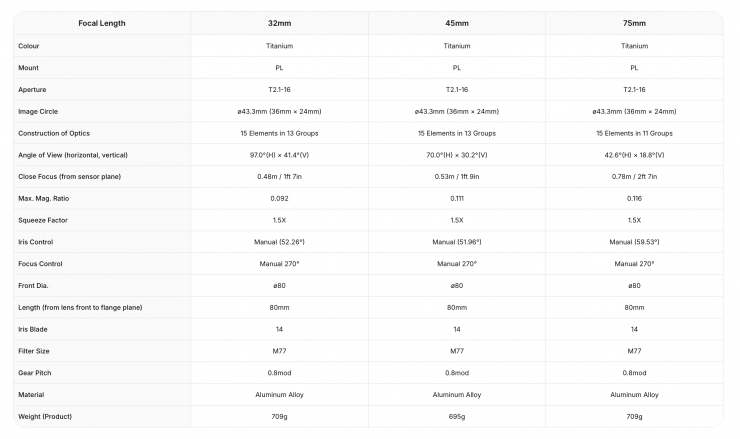Click the Manual (52.26°) iris control cell

[280, 242]
